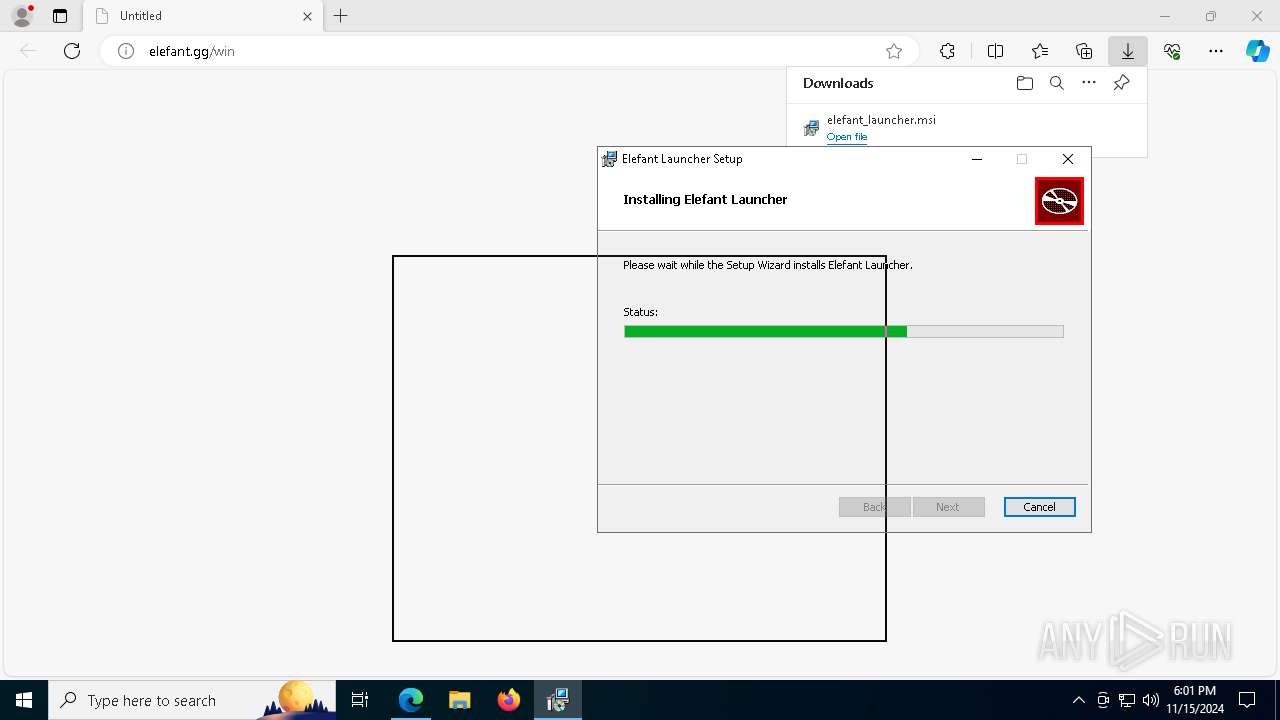This screenshot has width=1280, height=720.
Task: Click the red installer disc logo
Action: coord(1059,201)
